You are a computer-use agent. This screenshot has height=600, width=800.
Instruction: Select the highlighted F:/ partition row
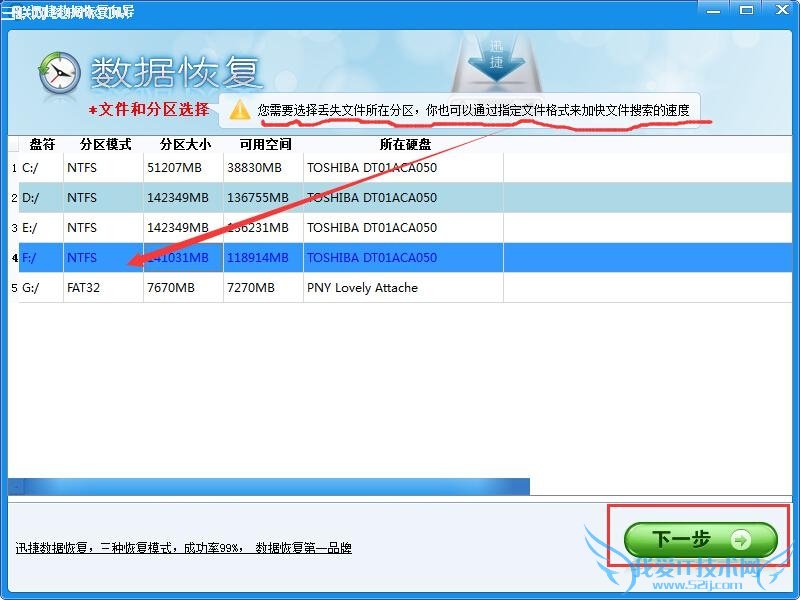(x=200, y=258)
